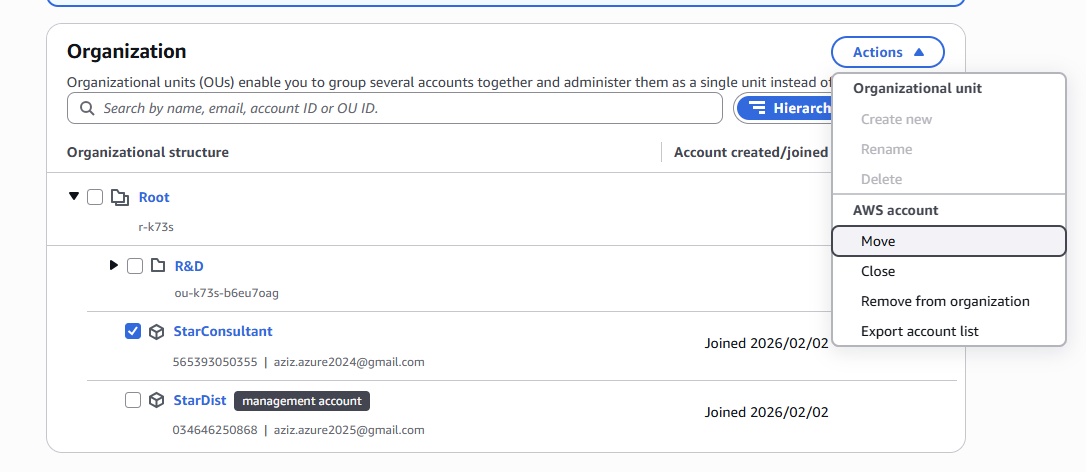The height and width of the screenshot is (474, 1089).
Task: Select Close under AWS account menu
Action: pyautogui.click(x=877, y=271)
